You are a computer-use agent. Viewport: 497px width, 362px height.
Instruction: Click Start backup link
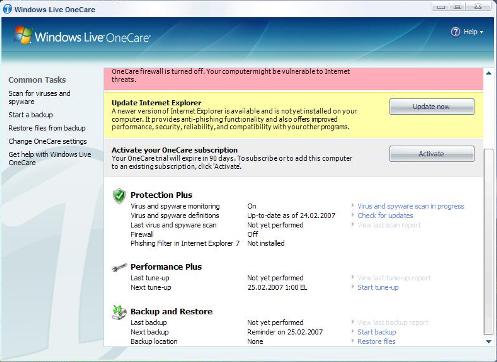click(x=377, y=332)
